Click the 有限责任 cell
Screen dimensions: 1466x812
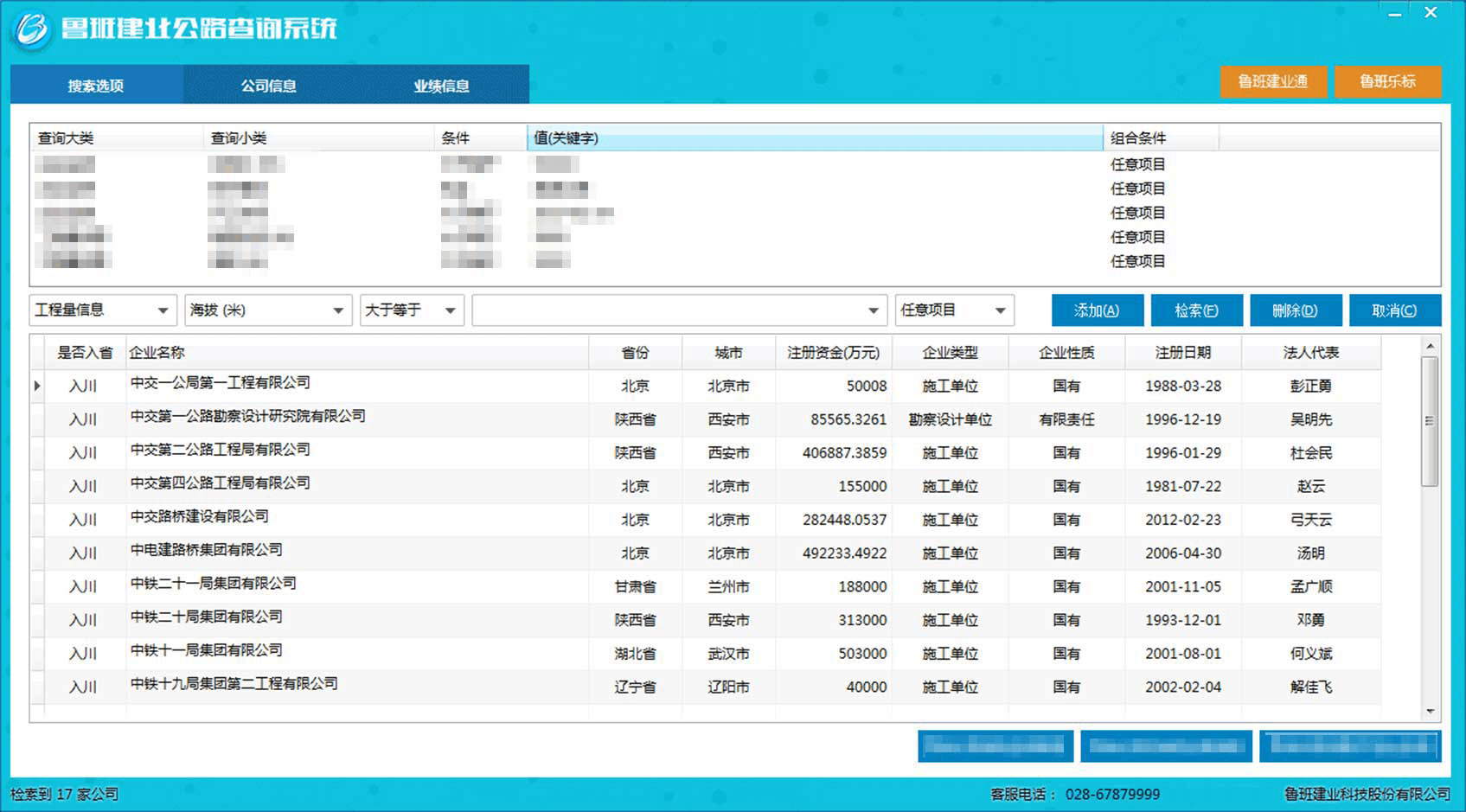coord(1066,419)
